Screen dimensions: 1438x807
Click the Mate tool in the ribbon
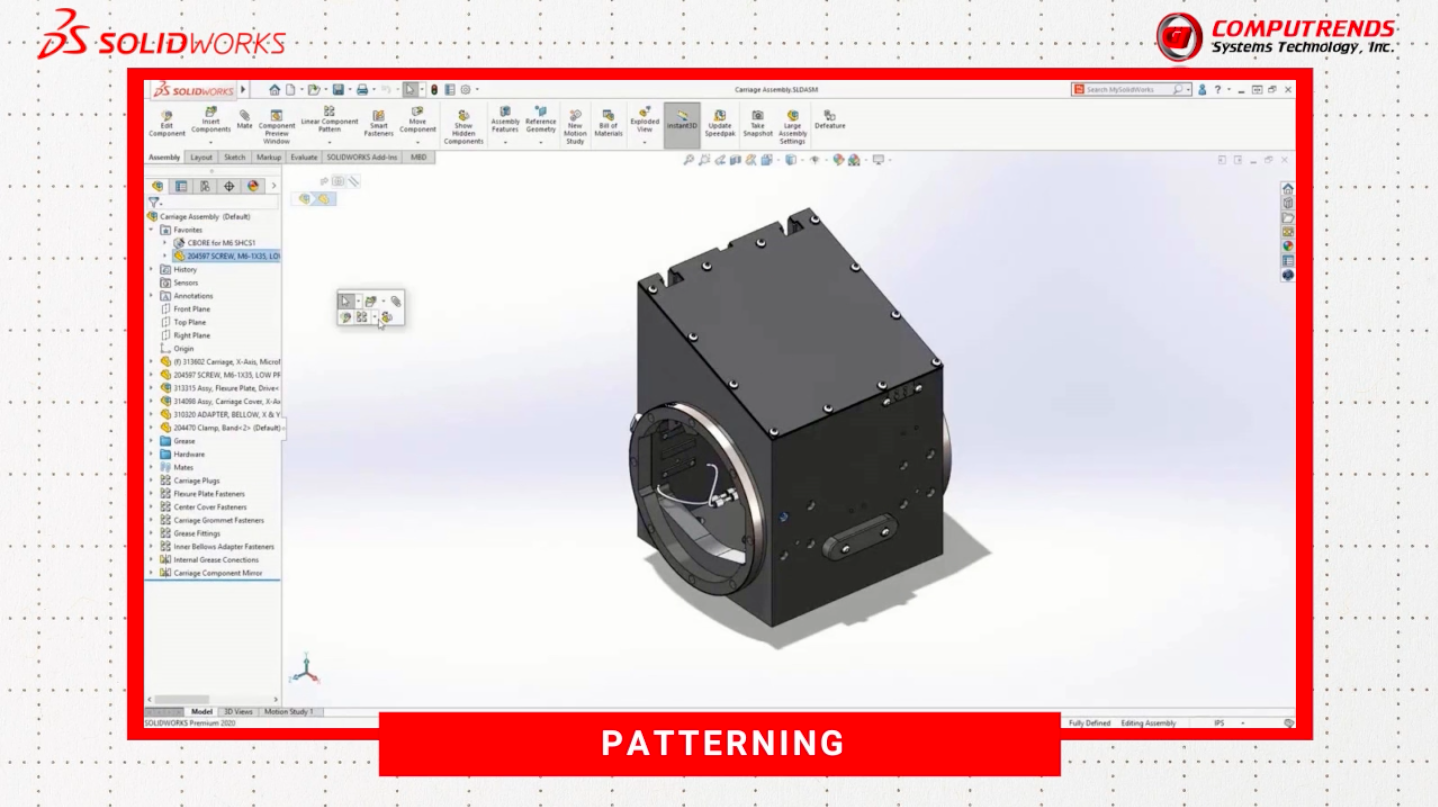[x=244, y=119]
